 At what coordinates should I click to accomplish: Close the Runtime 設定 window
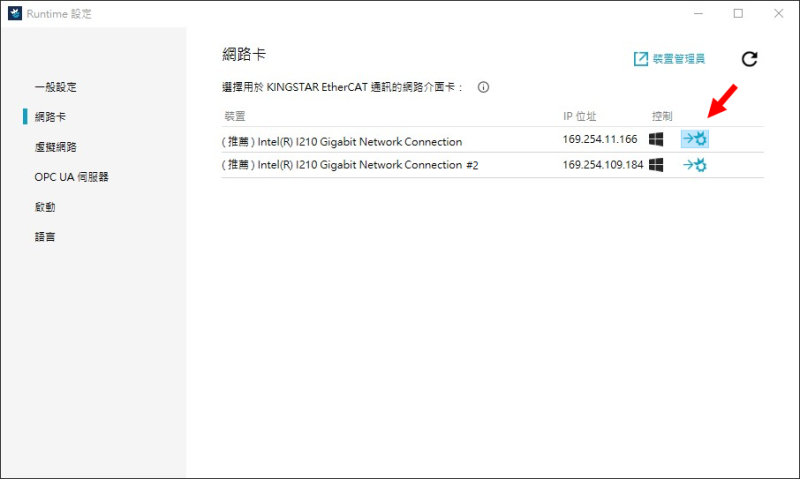tap(779, 14)
